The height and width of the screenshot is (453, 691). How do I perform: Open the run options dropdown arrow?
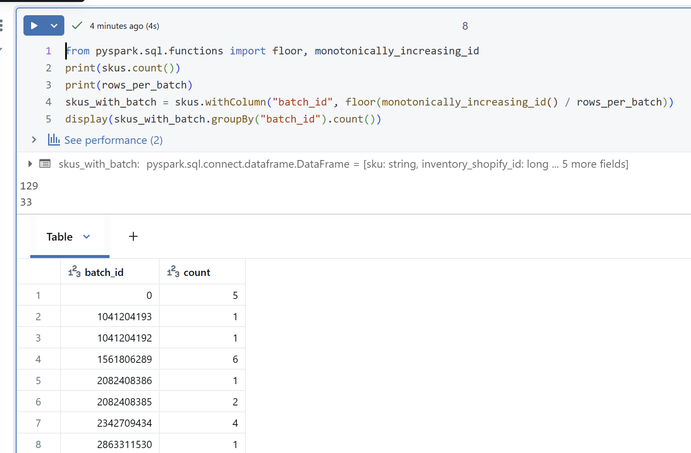click(54, 25)
